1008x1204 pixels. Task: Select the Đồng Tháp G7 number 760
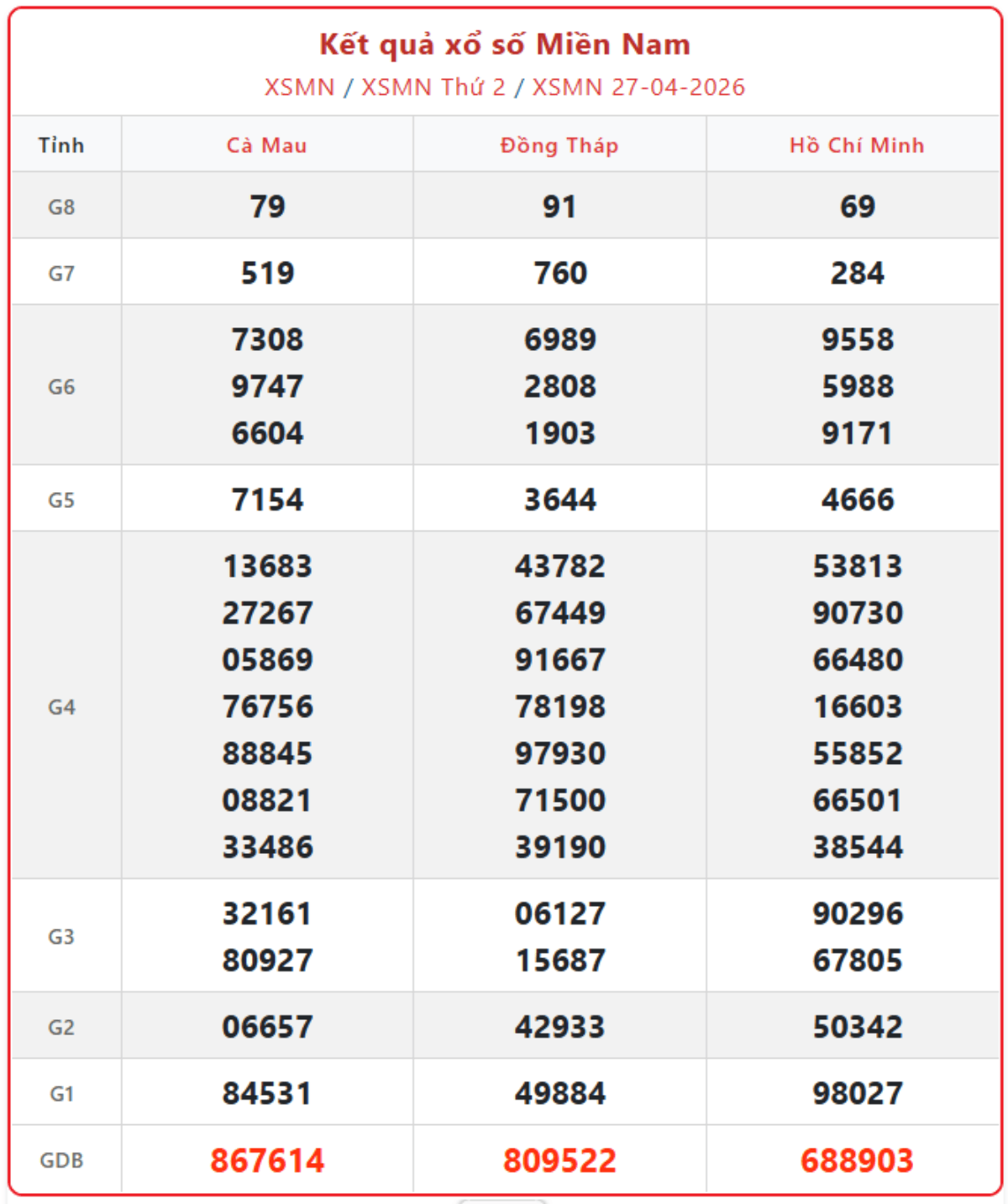560,273
